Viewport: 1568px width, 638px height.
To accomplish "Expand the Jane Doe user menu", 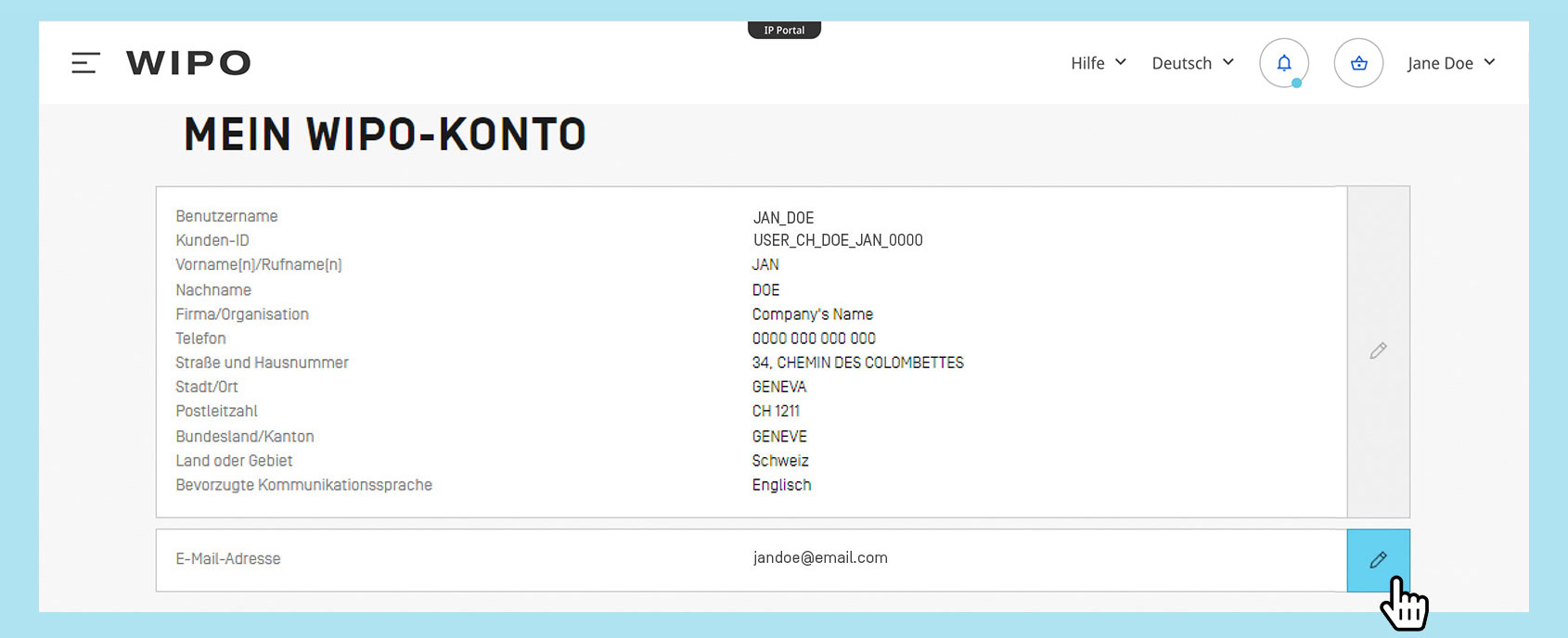I will click(x=1450, y=63).
